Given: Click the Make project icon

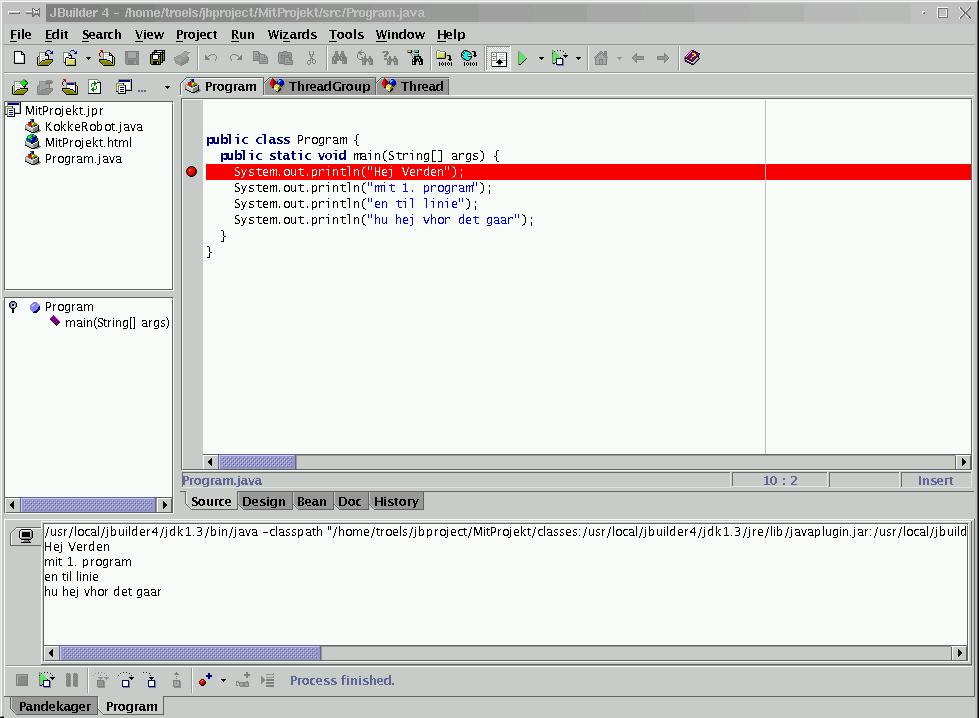Looking at the screenshot, I should point(443,59).
